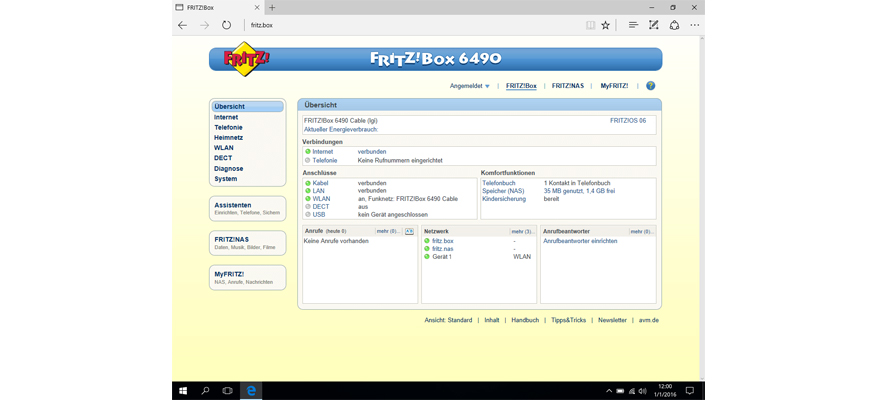The image size is (879, 400).
Task: Click the 'Aktueller Energieverbrauch' link
Action: coord(340,129)
